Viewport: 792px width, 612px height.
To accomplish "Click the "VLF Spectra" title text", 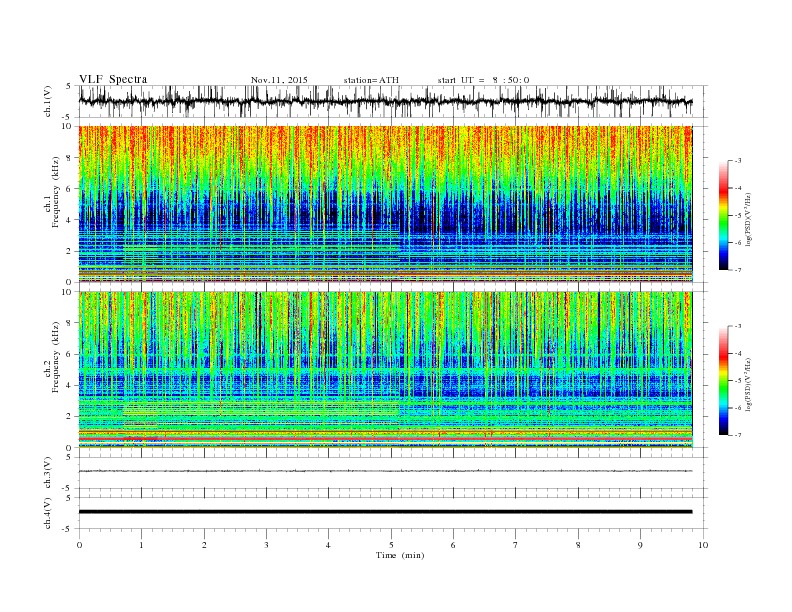I will tap(113, 79).
